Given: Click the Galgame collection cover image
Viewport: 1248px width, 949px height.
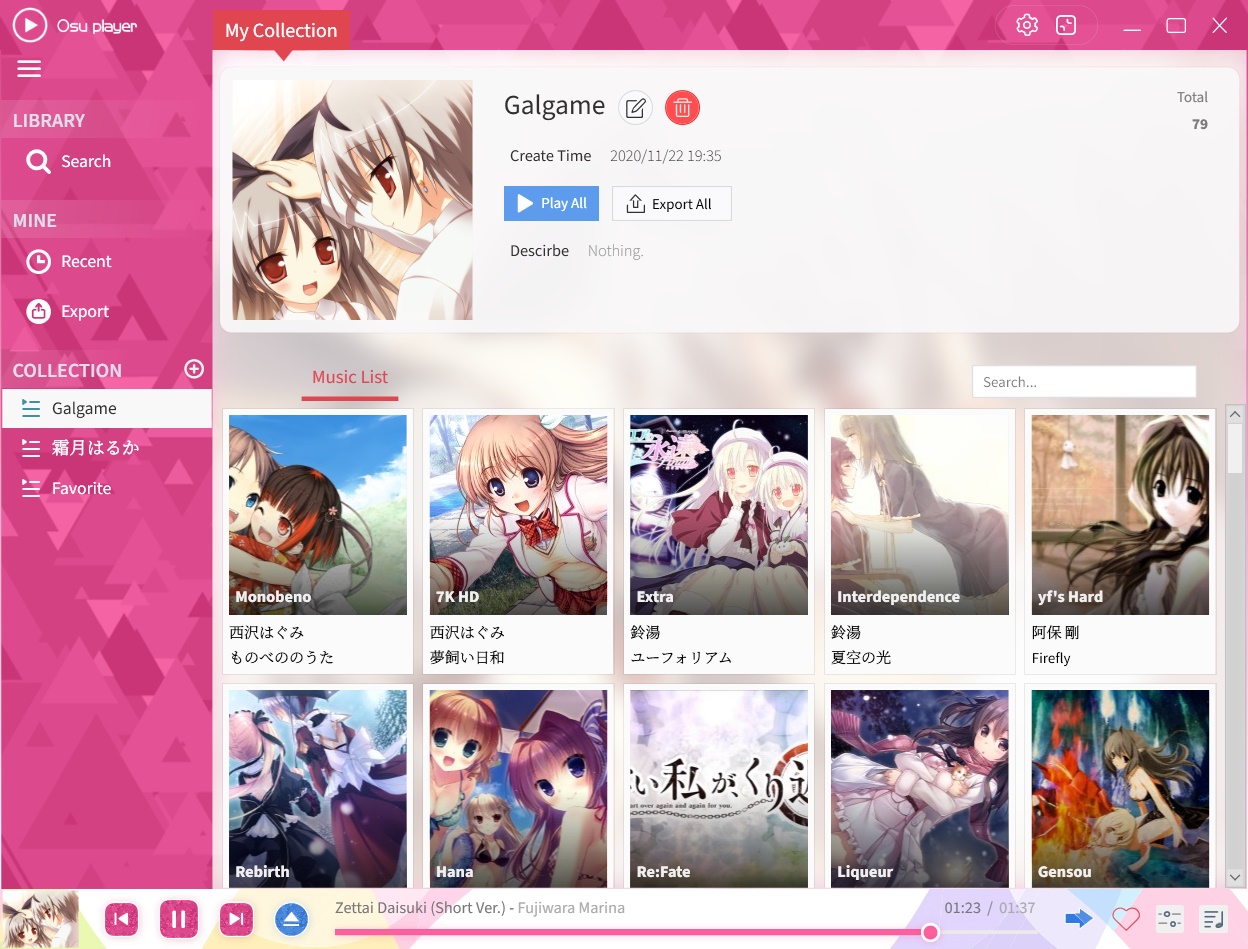Looking at the screenshot, I should coord(352,200).
